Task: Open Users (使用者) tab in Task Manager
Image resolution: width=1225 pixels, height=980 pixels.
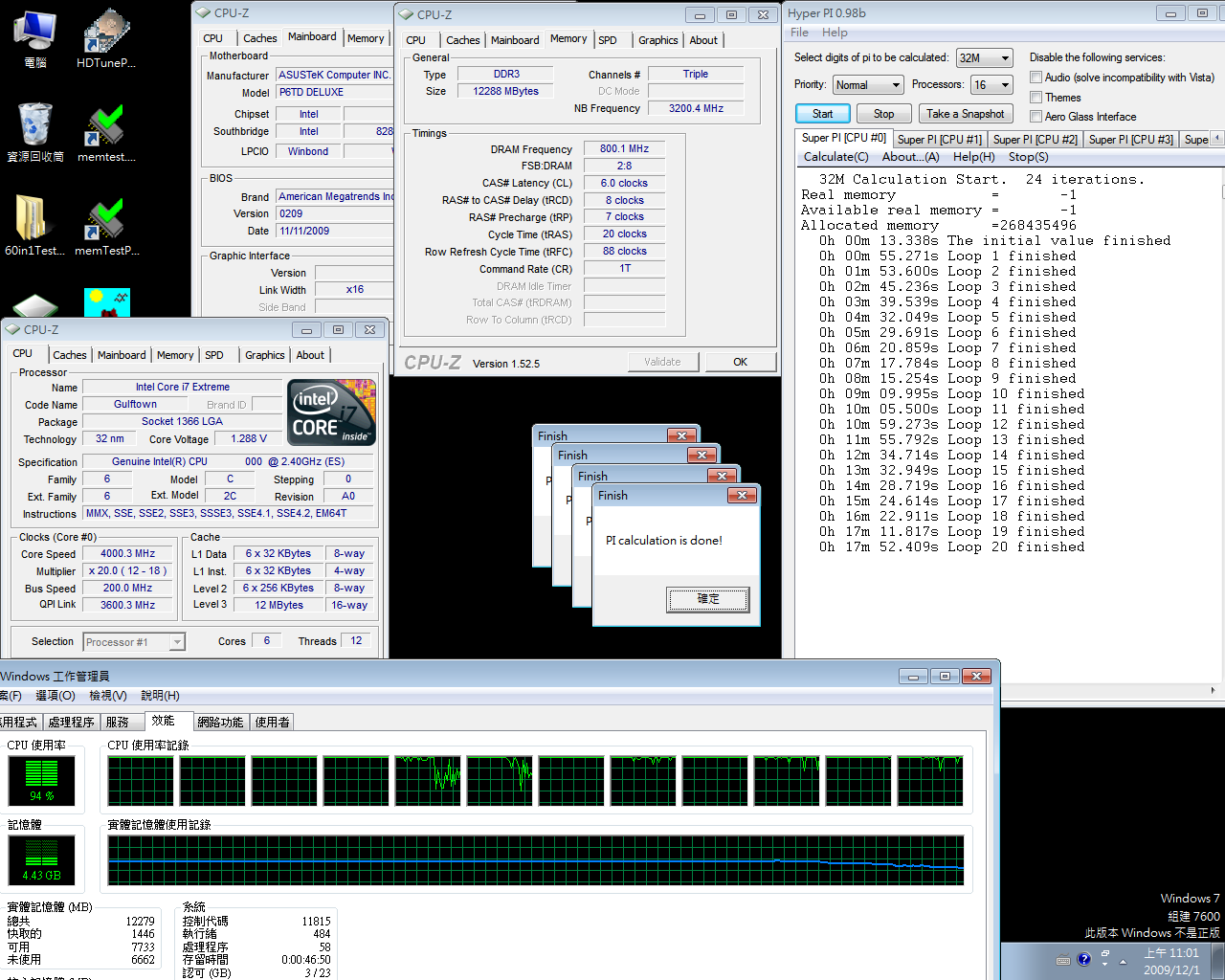Action: coord(272,723)
